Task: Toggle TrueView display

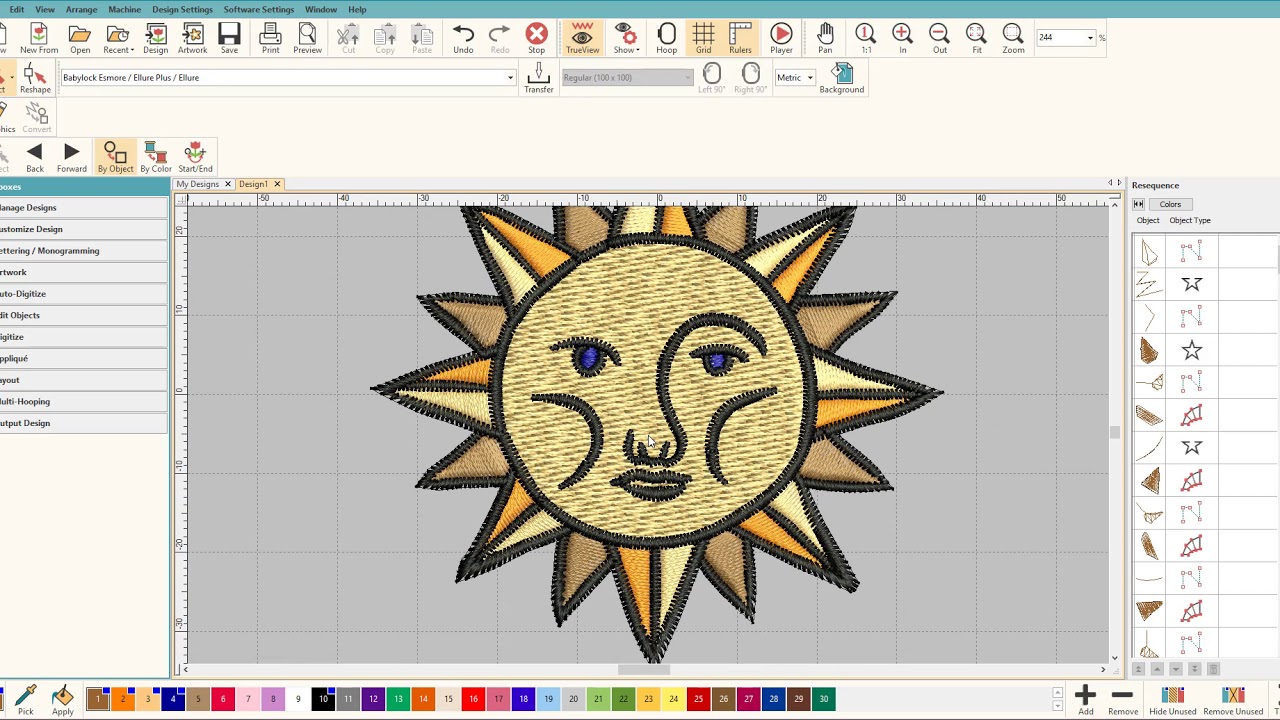Action: 582,39
